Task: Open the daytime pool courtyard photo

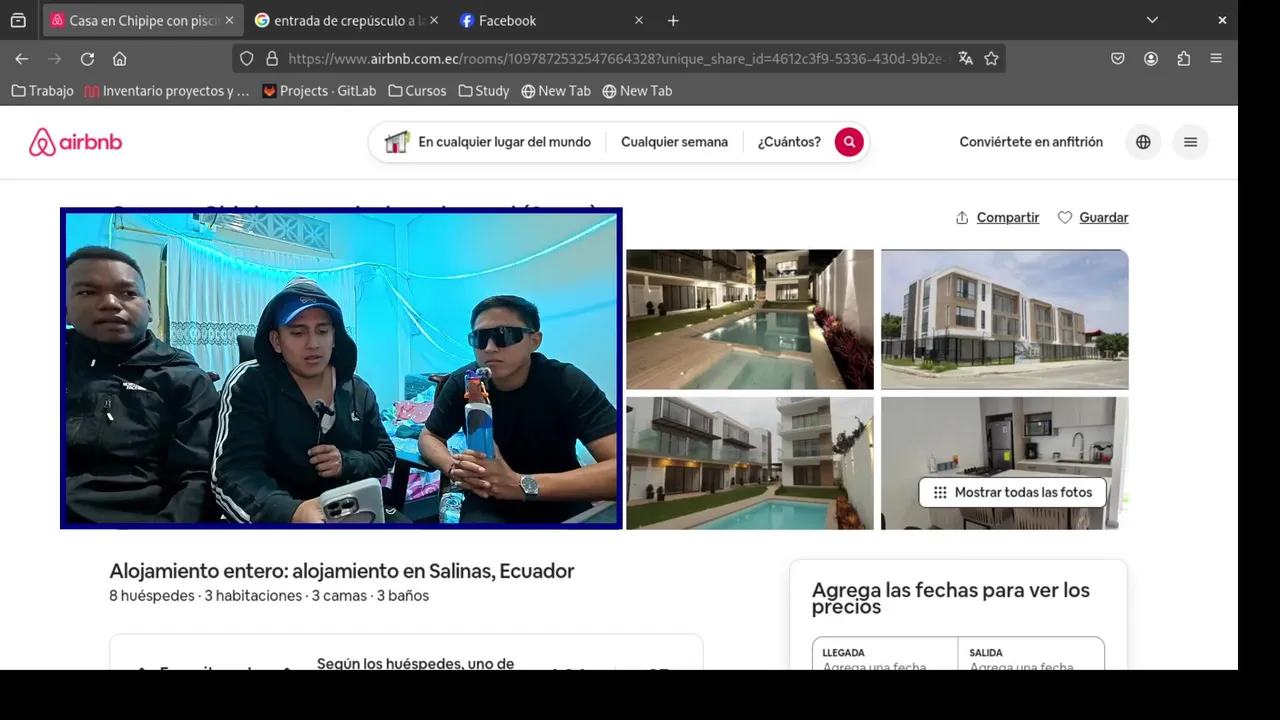Action: click(750, 463)
